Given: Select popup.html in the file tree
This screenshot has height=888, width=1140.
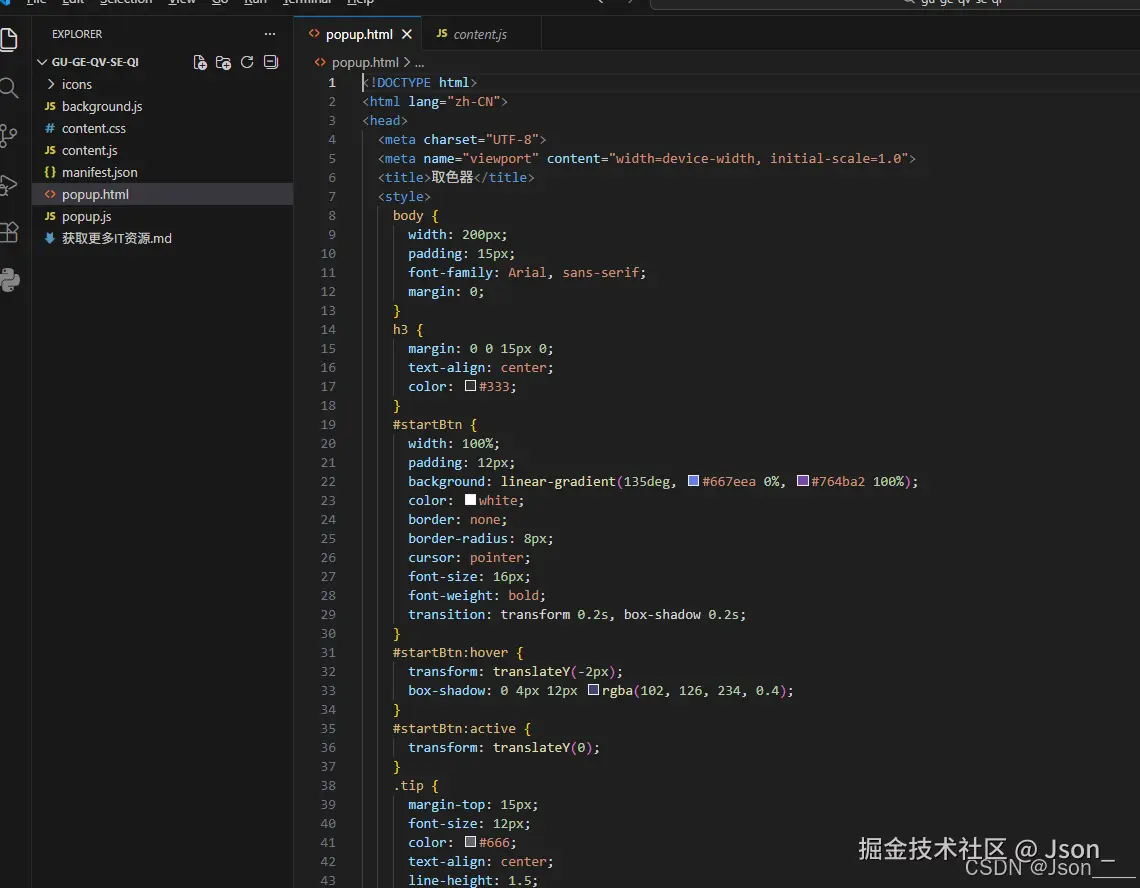Looking at the screenshot, I should point(163,194).
